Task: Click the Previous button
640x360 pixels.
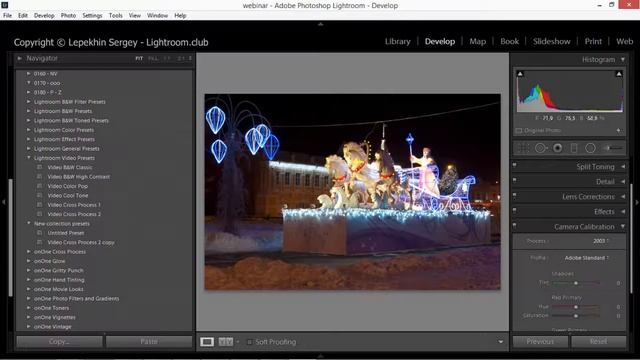Action: (540, 342)
